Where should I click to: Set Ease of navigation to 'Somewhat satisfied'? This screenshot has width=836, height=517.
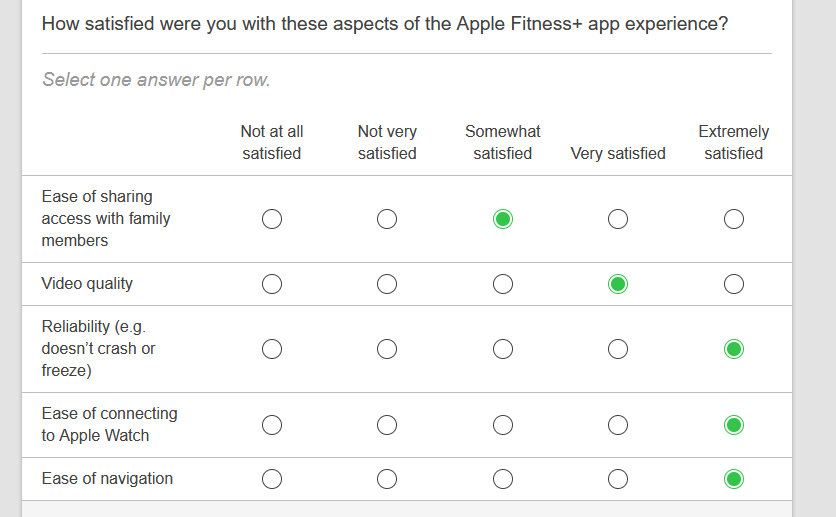[503, 479]
